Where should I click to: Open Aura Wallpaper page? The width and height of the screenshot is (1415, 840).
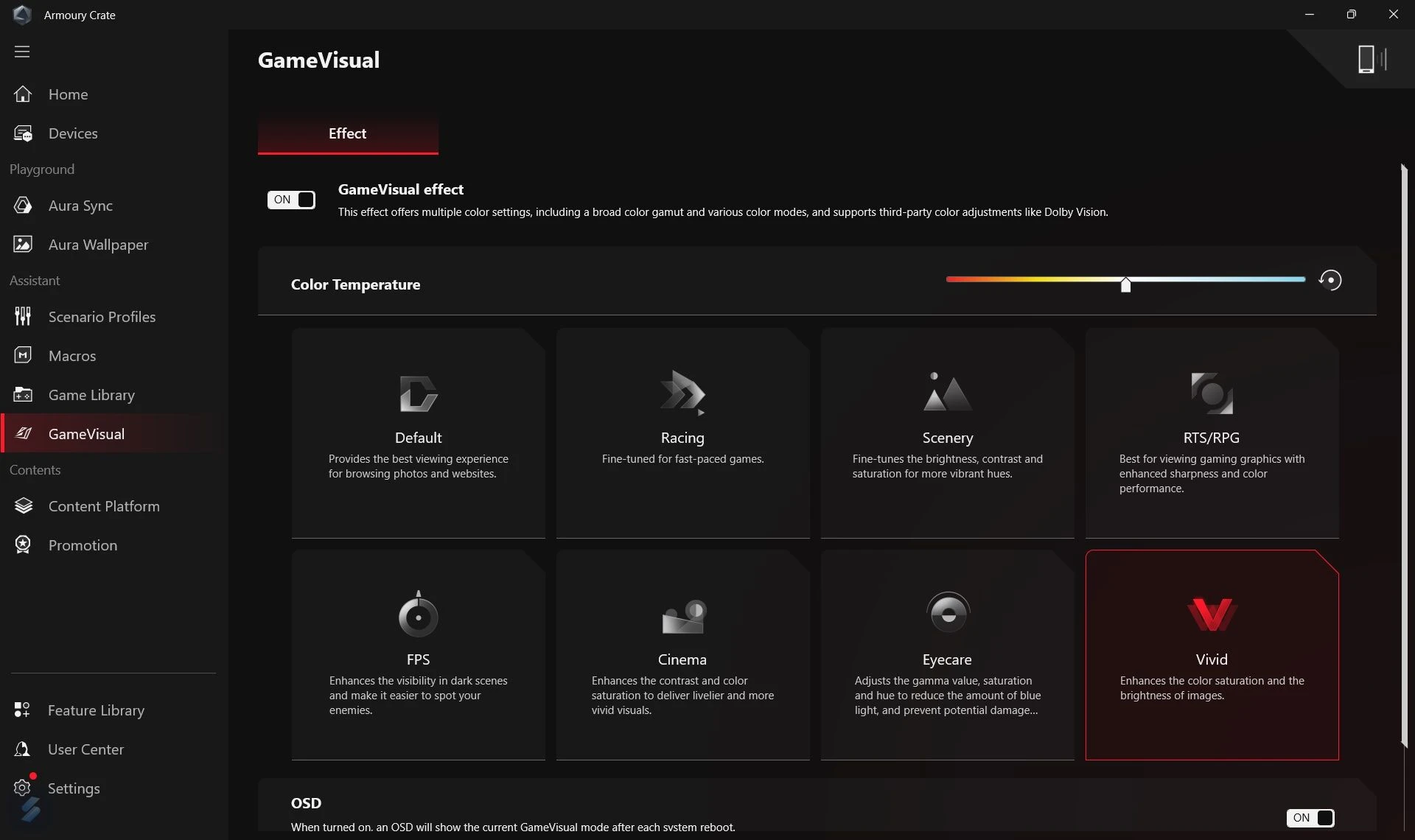(x=114, y=245)
